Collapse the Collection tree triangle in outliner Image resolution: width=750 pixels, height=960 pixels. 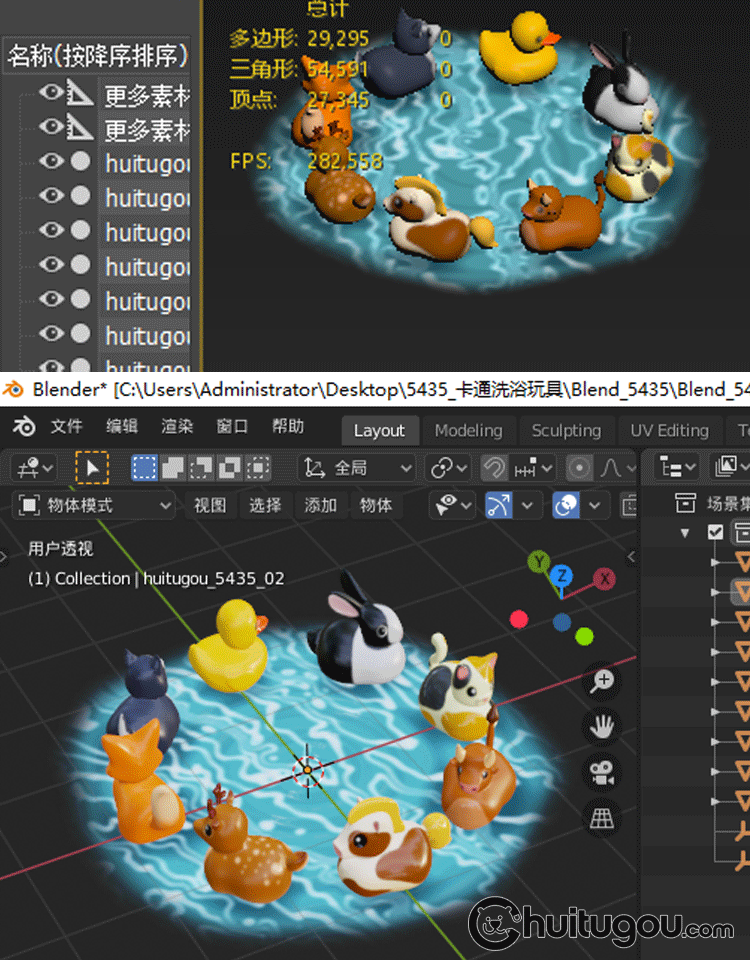(684, 533)
